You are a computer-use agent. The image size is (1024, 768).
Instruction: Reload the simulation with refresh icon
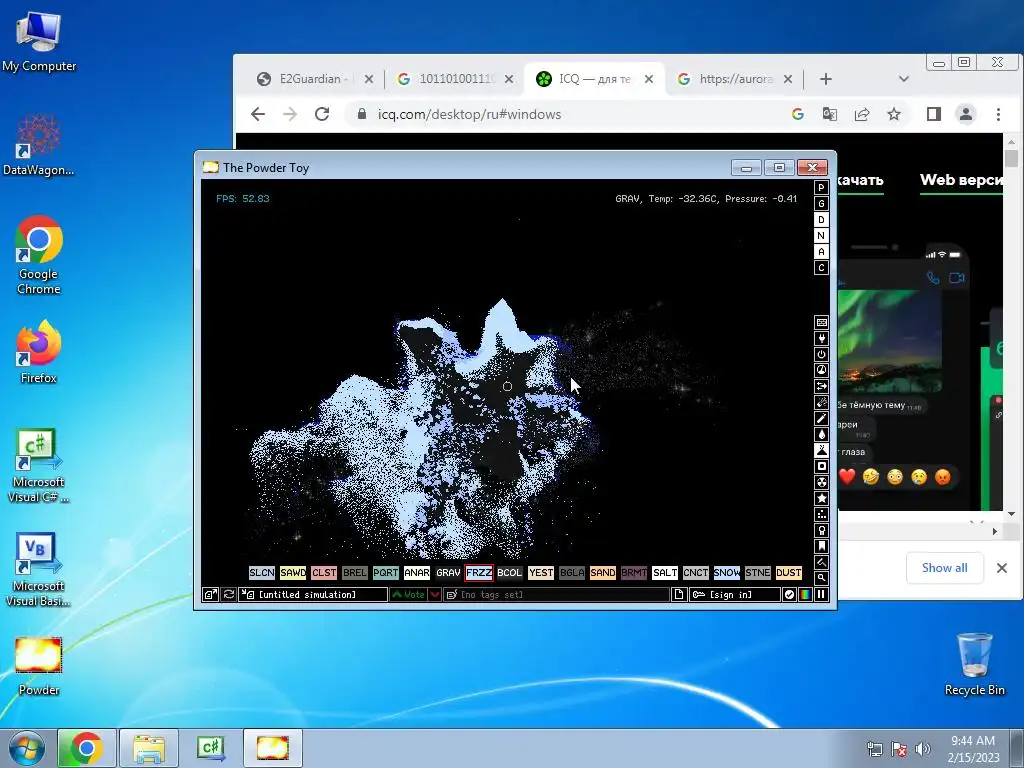click(x=229, y=594)
